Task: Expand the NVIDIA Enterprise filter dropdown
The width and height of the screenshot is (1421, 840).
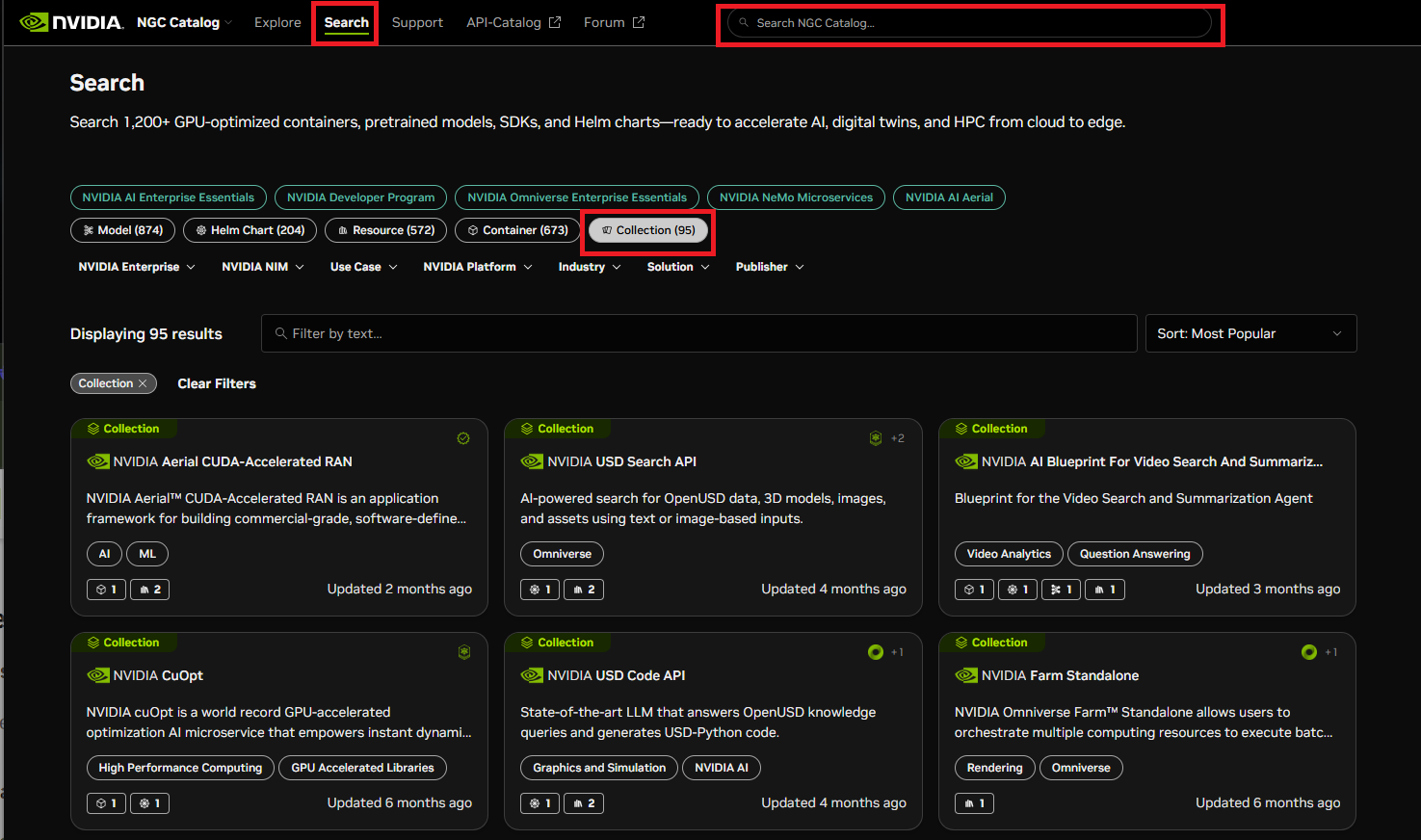Action: click(x=137, y=267)
